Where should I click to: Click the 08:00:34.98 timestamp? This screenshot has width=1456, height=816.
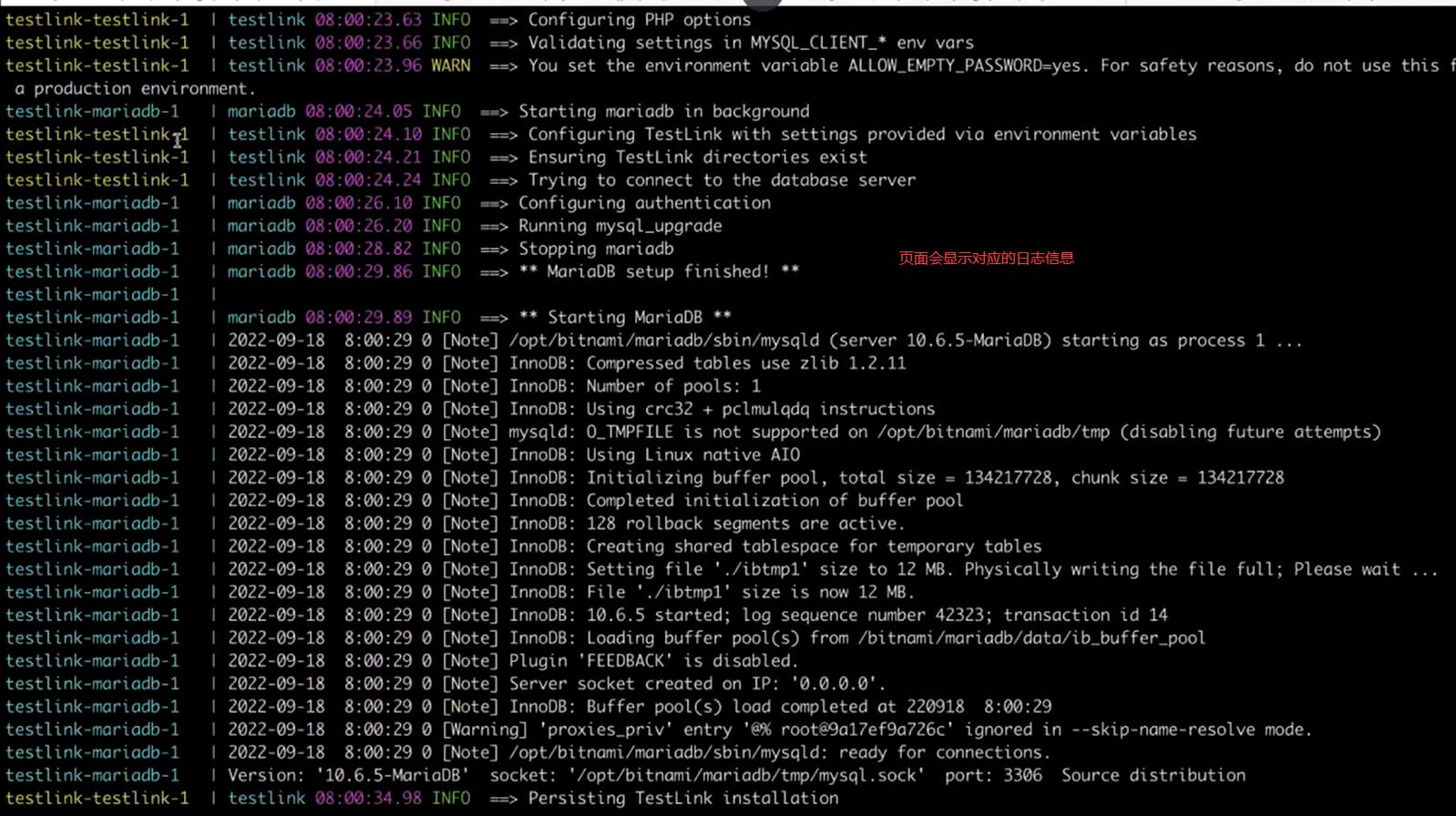click(368, 798)
